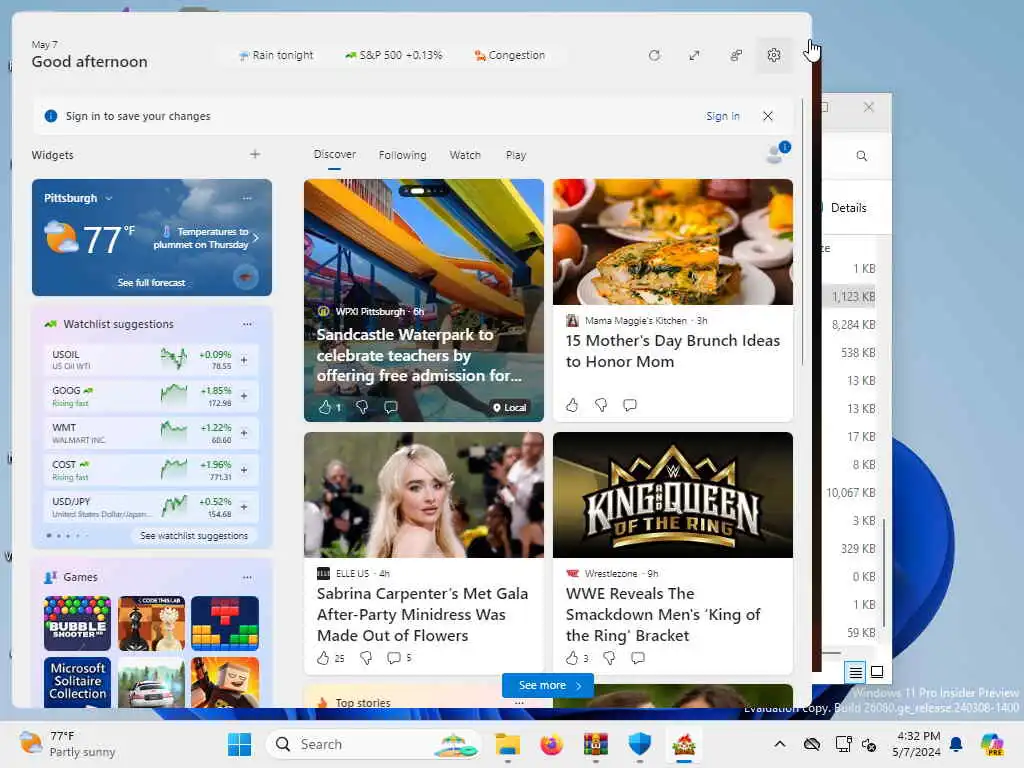Viewport: 1024px width, 768px height.
Task: Comment on Mother's Day Brunch article
Action: (x=630, y=405)
